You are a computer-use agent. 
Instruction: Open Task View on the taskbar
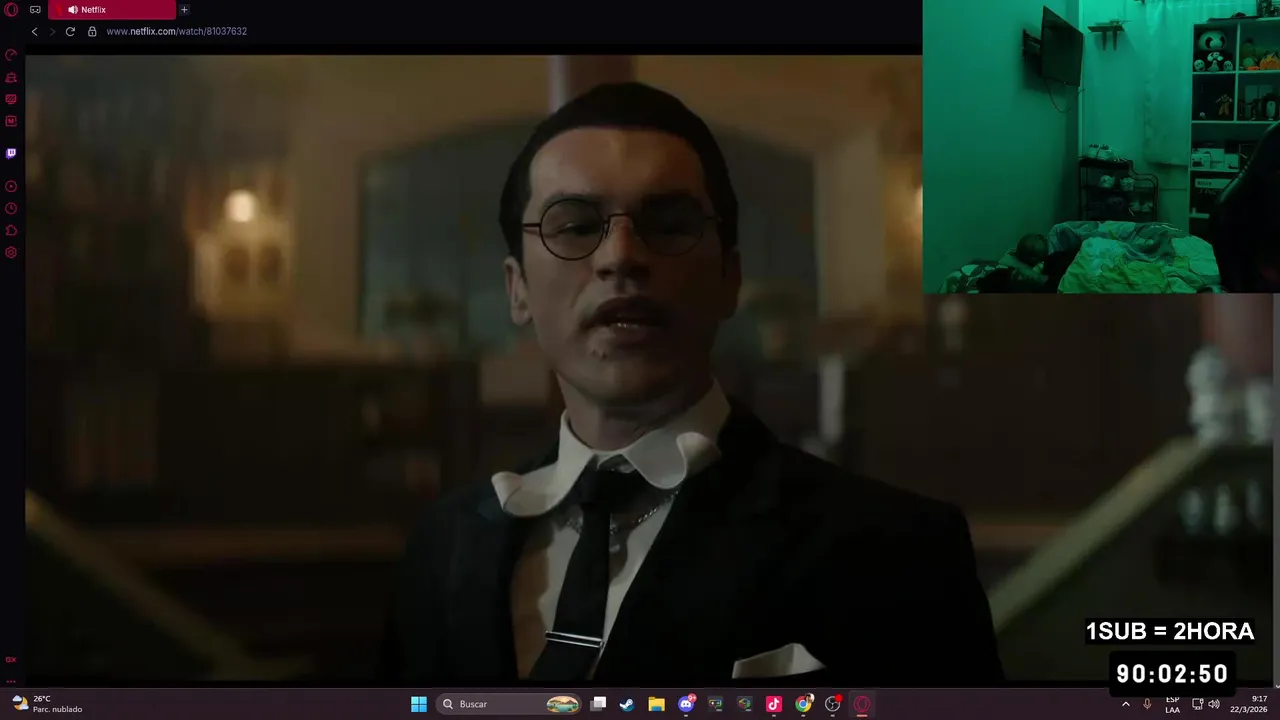[x=598, y=704]
